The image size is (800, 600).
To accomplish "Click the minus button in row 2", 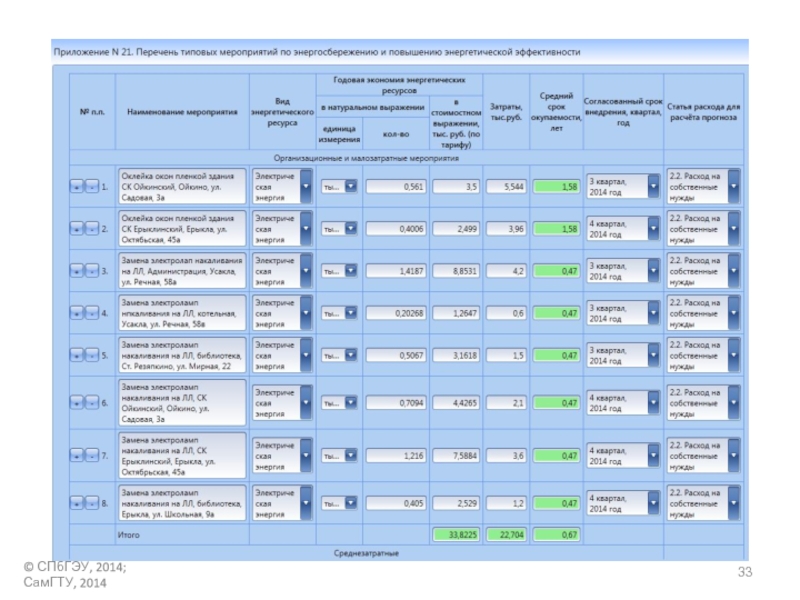I will pyautogui.click(x=92, y=229).
